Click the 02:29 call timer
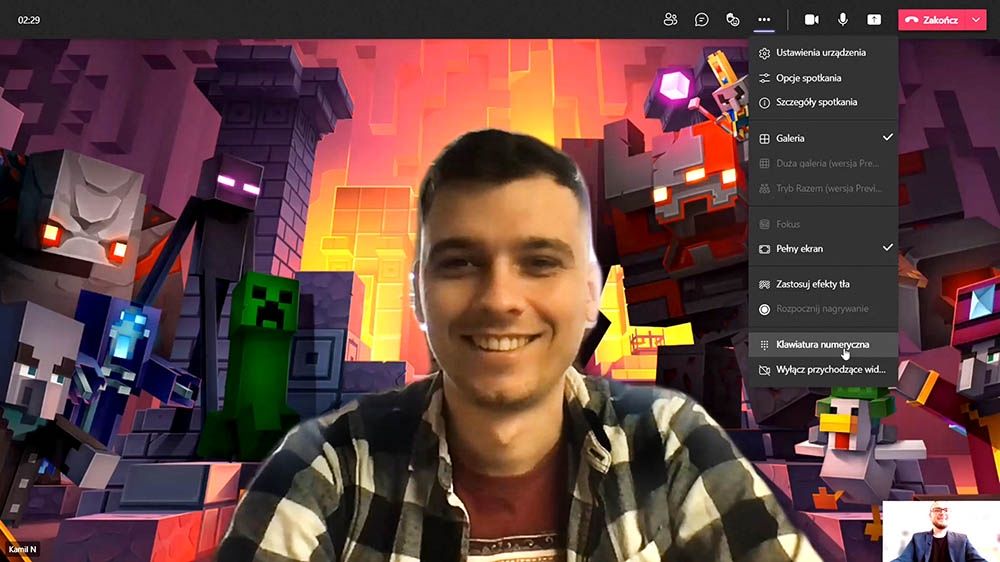This screenshot has width=1000, height=562. click(29, 20)
